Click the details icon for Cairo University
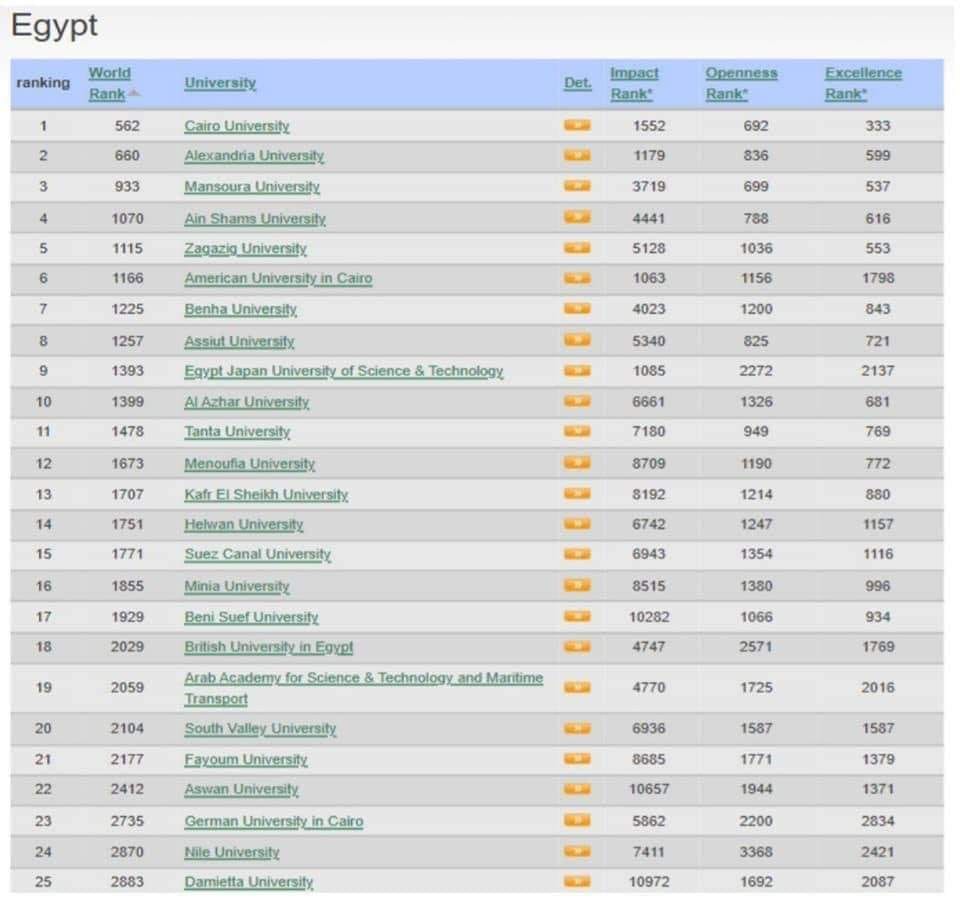 coord(577,126)
